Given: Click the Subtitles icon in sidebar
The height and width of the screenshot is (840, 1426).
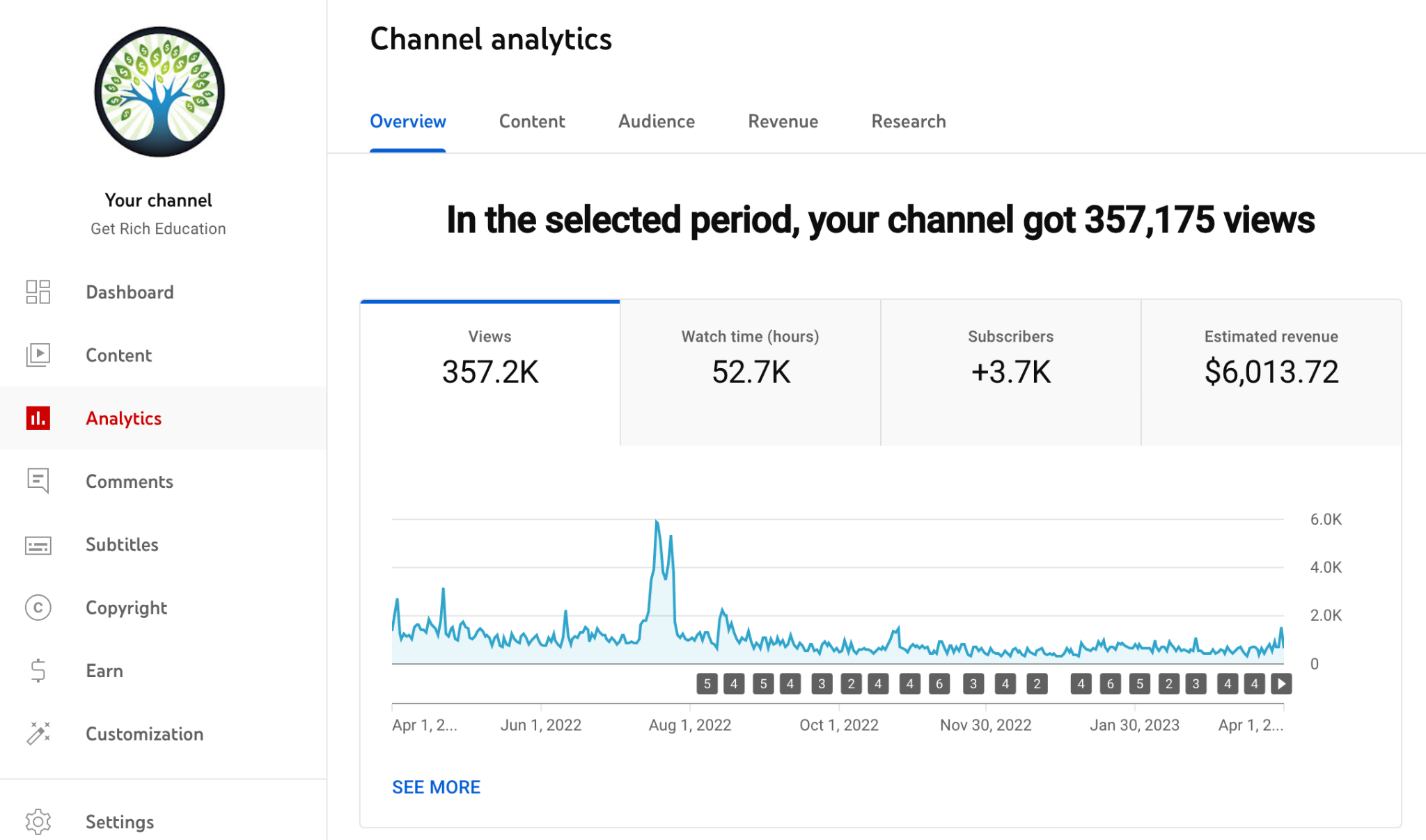Looking at the screenshot, I should click(38, 545).
